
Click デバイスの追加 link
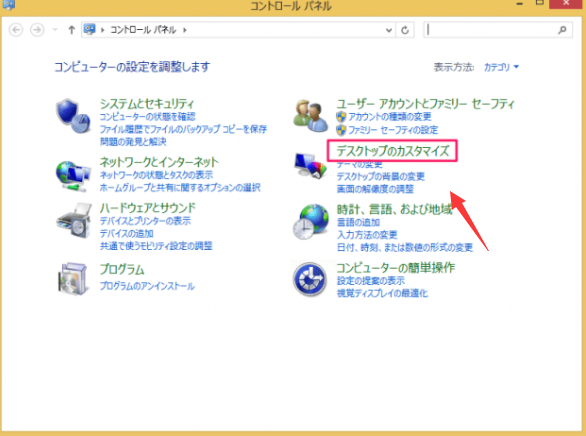[127, 234]
